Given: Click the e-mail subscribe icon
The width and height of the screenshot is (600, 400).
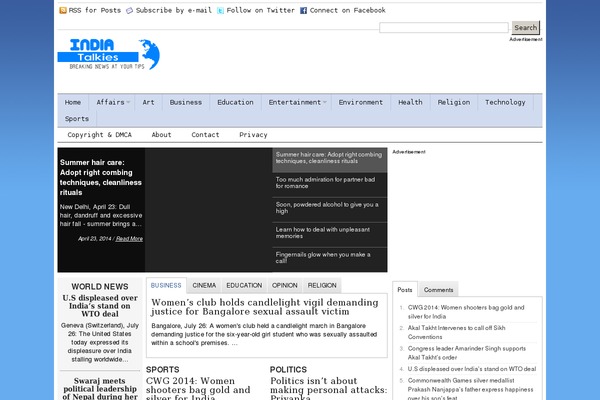Looking at the screenshot, I should (130, 11).
